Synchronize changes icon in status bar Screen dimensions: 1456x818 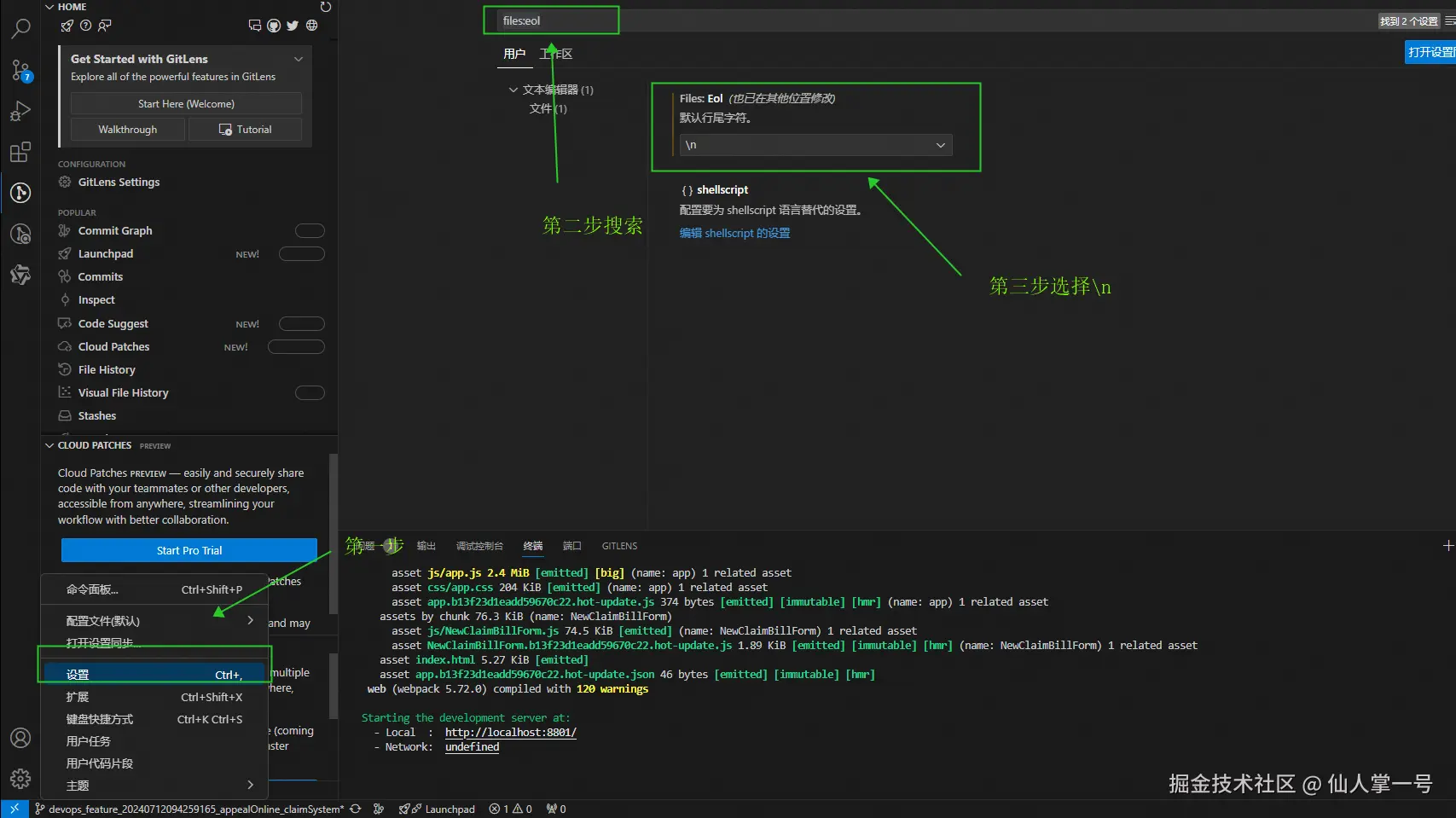coord(356,809)
